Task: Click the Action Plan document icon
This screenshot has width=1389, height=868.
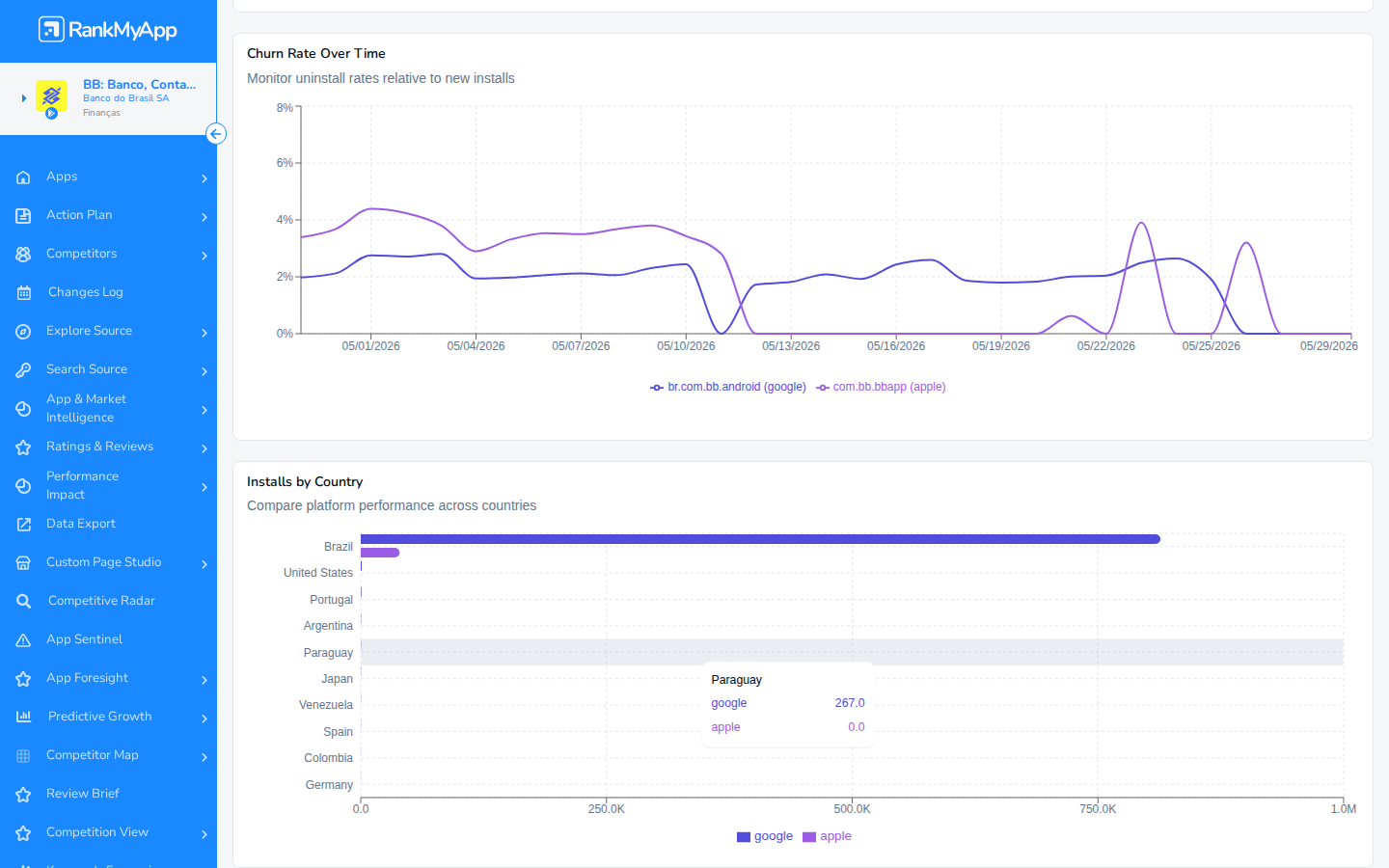Action: click(x=23, y=216)
